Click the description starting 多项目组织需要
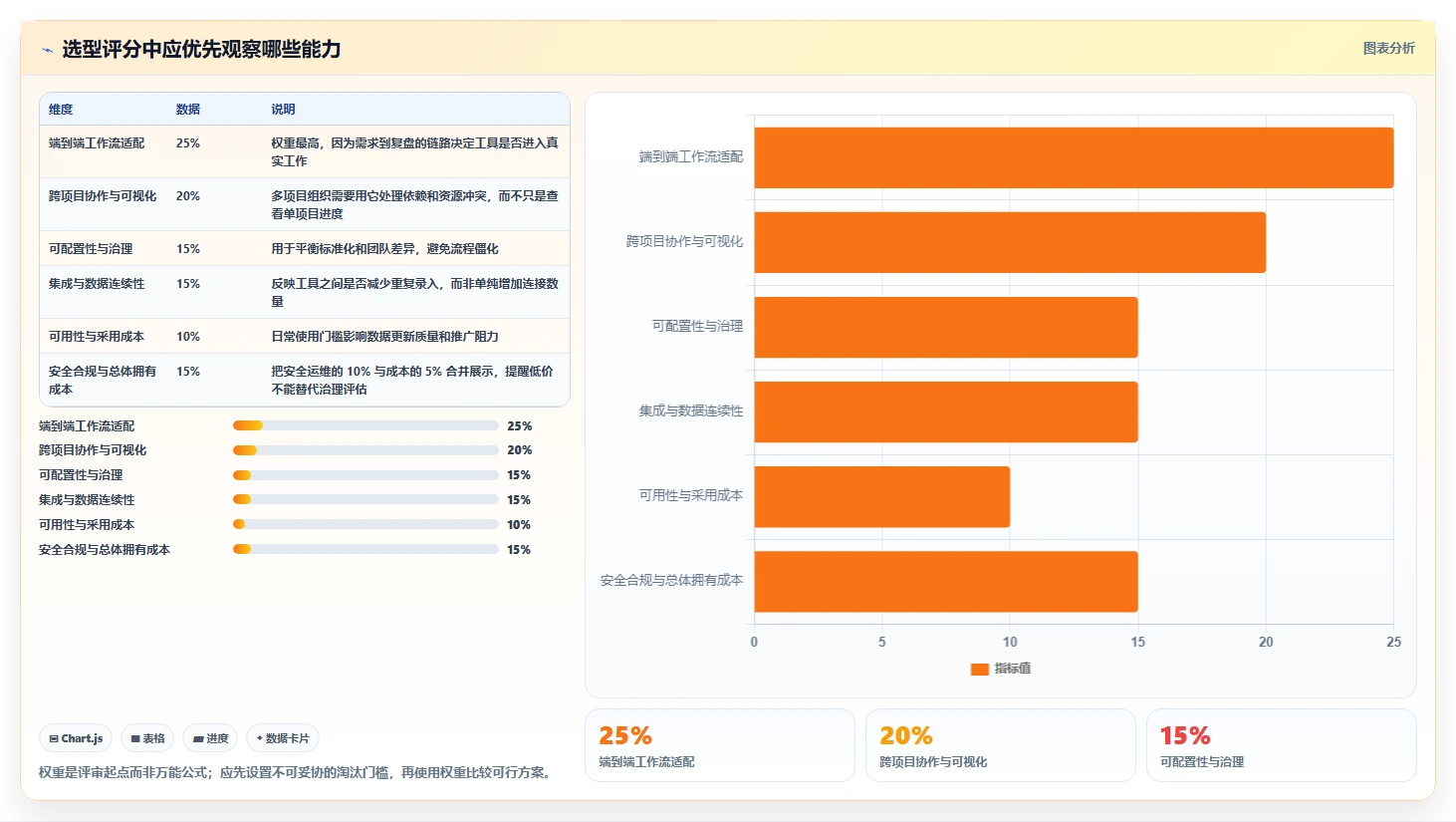 414,205
